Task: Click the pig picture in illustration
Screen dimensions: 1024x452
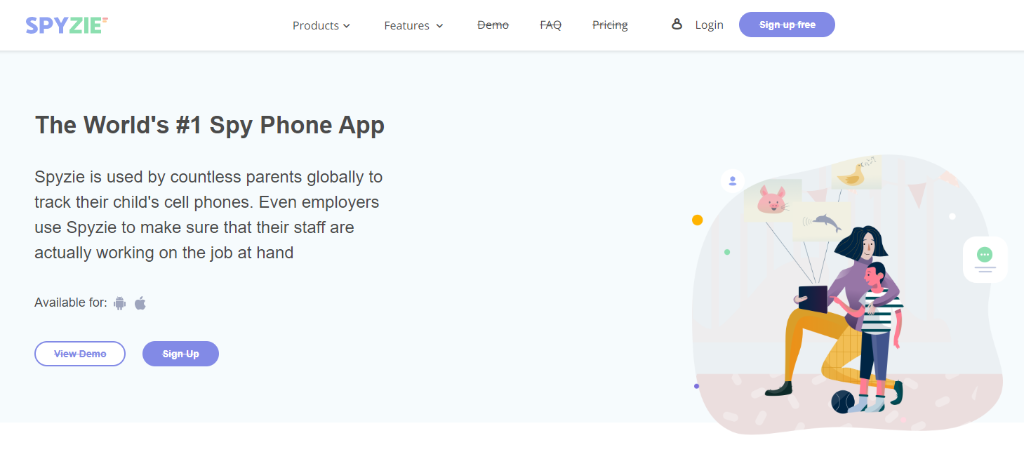Action: [772, 200]
